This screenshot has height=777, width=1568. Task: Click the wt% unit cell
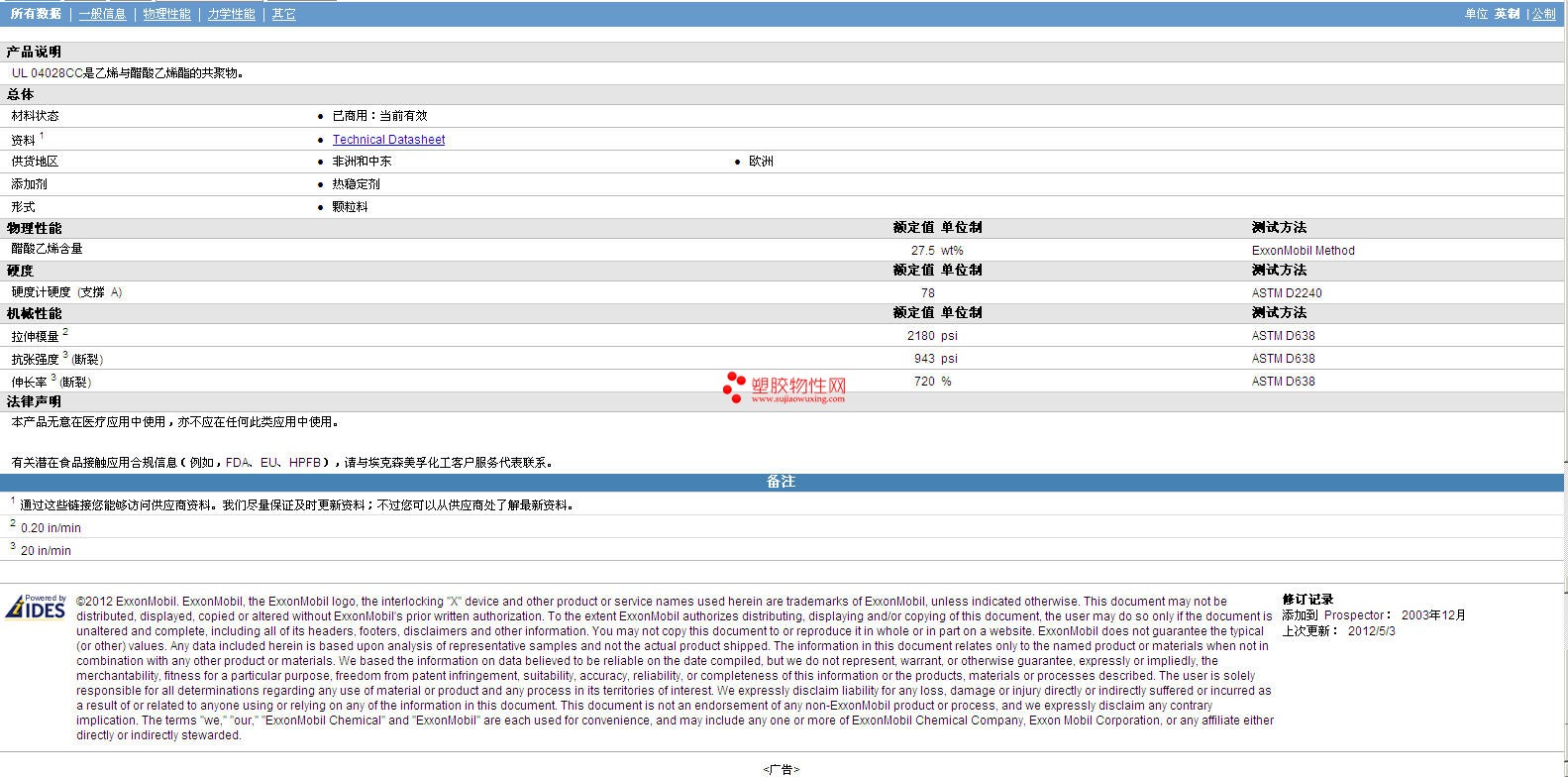click(952, 251)
